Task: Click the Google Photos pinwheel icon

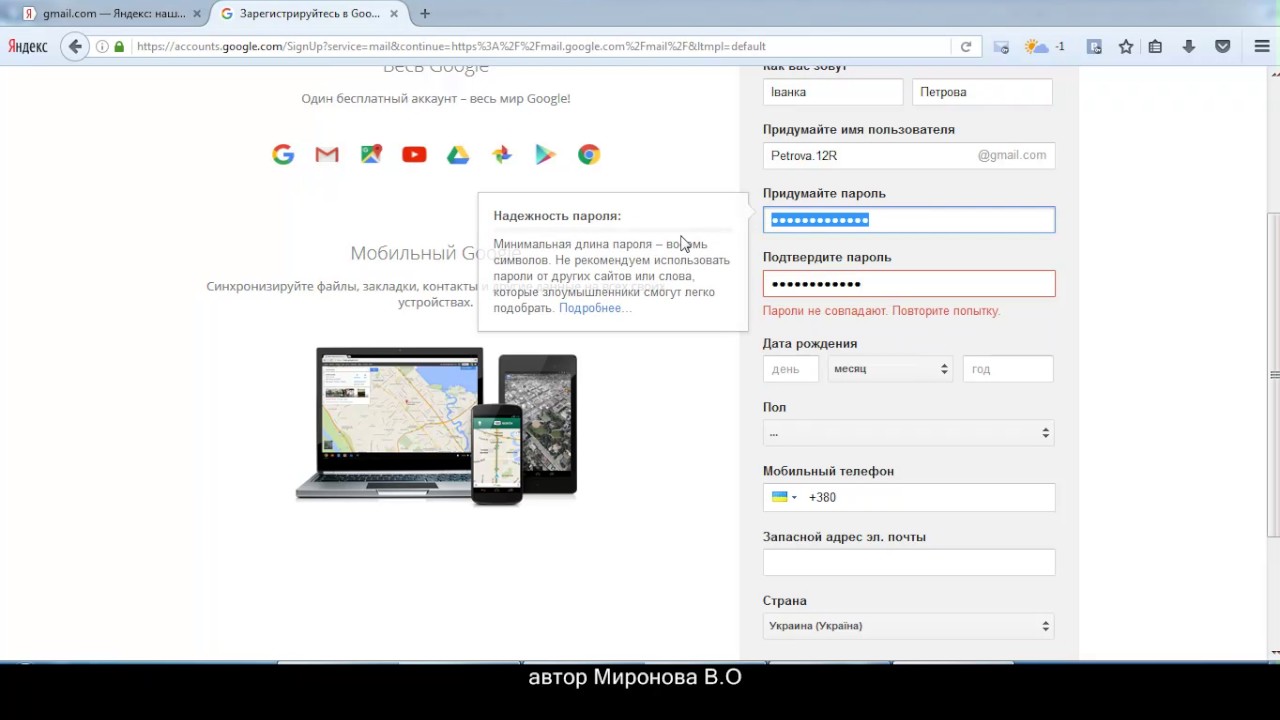Action: pos(502,154)
